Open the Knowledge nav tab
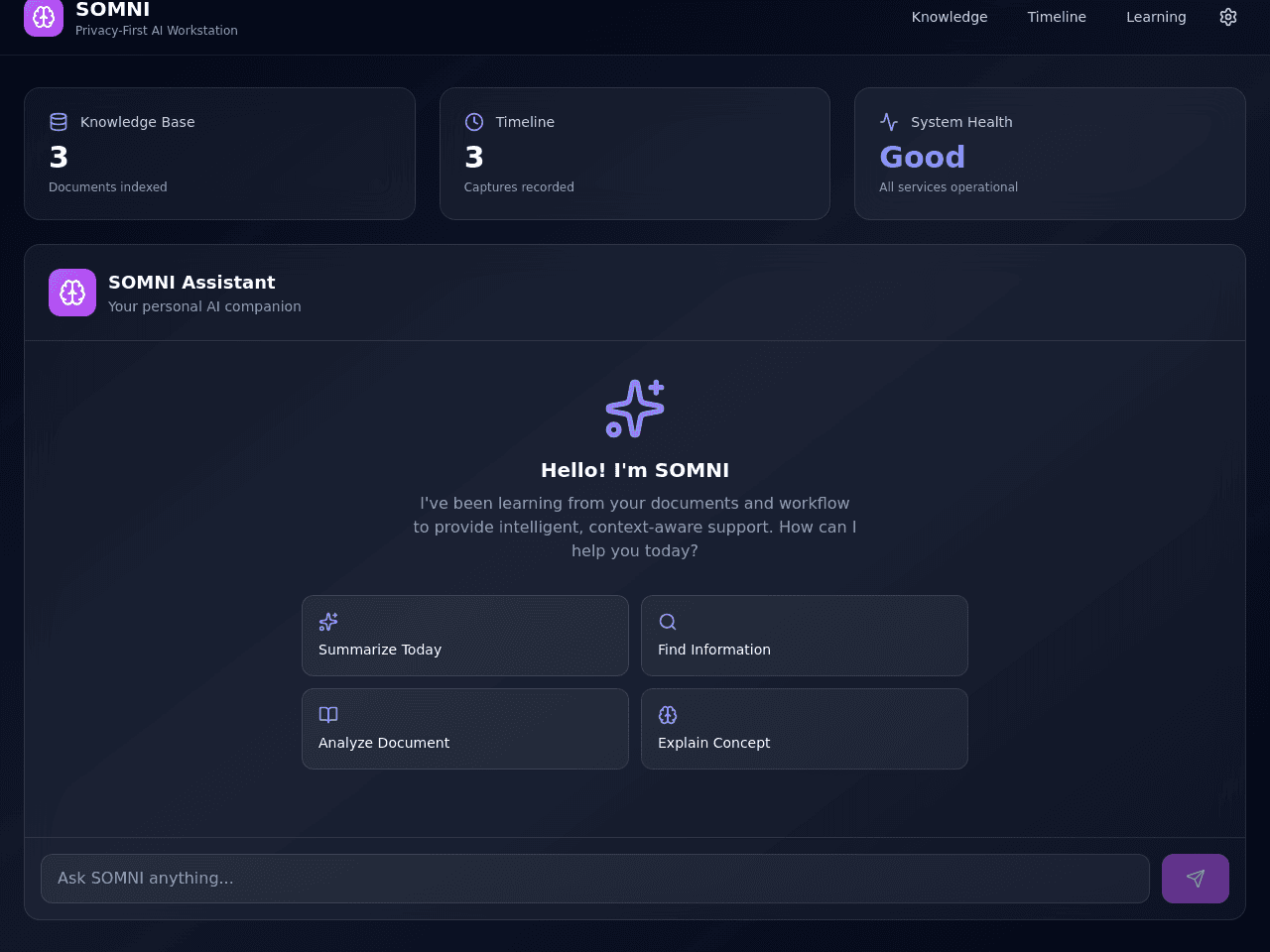Screen dimensions: 1270x952 coord(950,17)
